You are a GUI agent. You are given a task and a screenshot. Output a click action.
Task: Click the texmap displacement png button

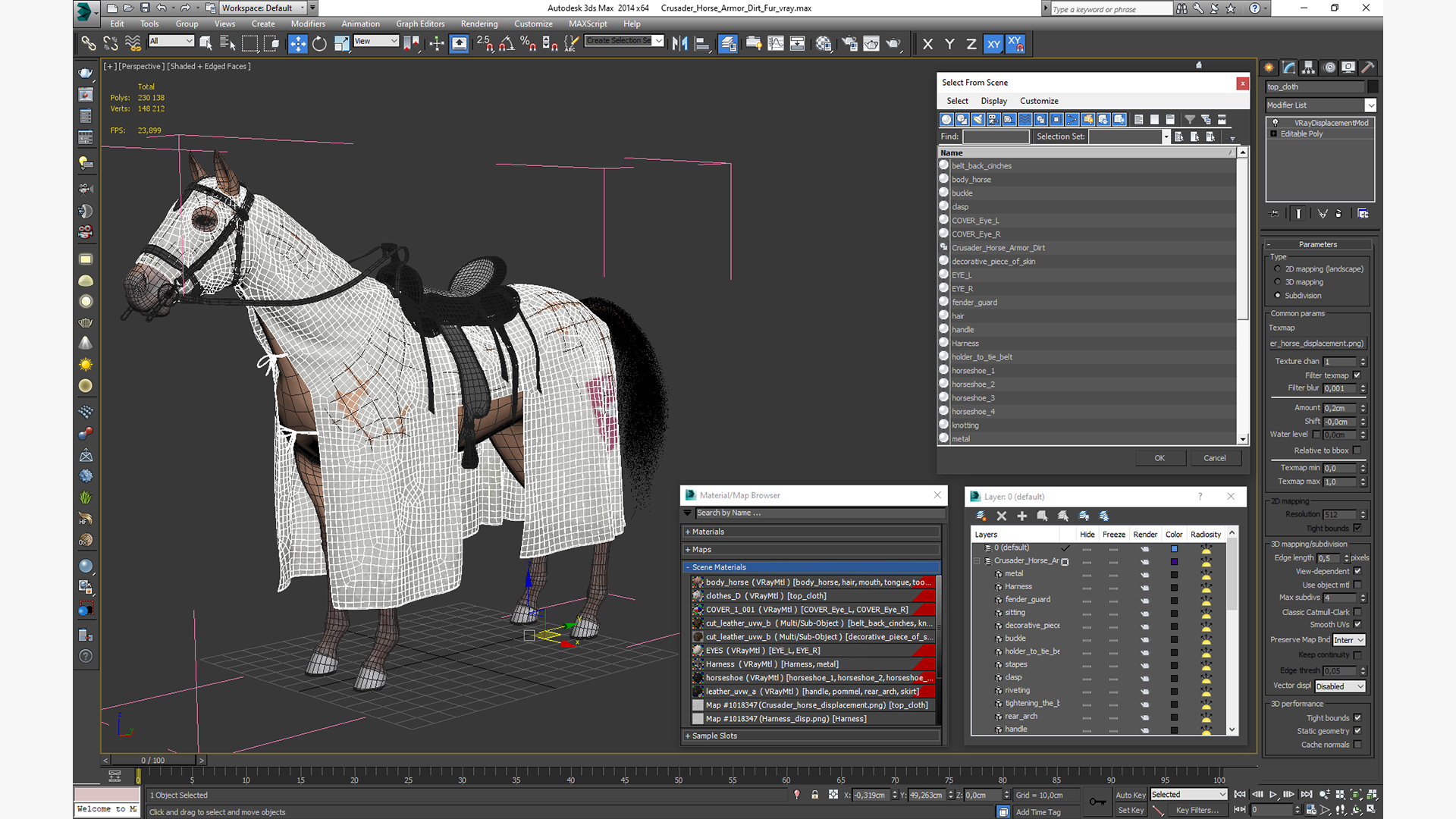click(1317, 344)
